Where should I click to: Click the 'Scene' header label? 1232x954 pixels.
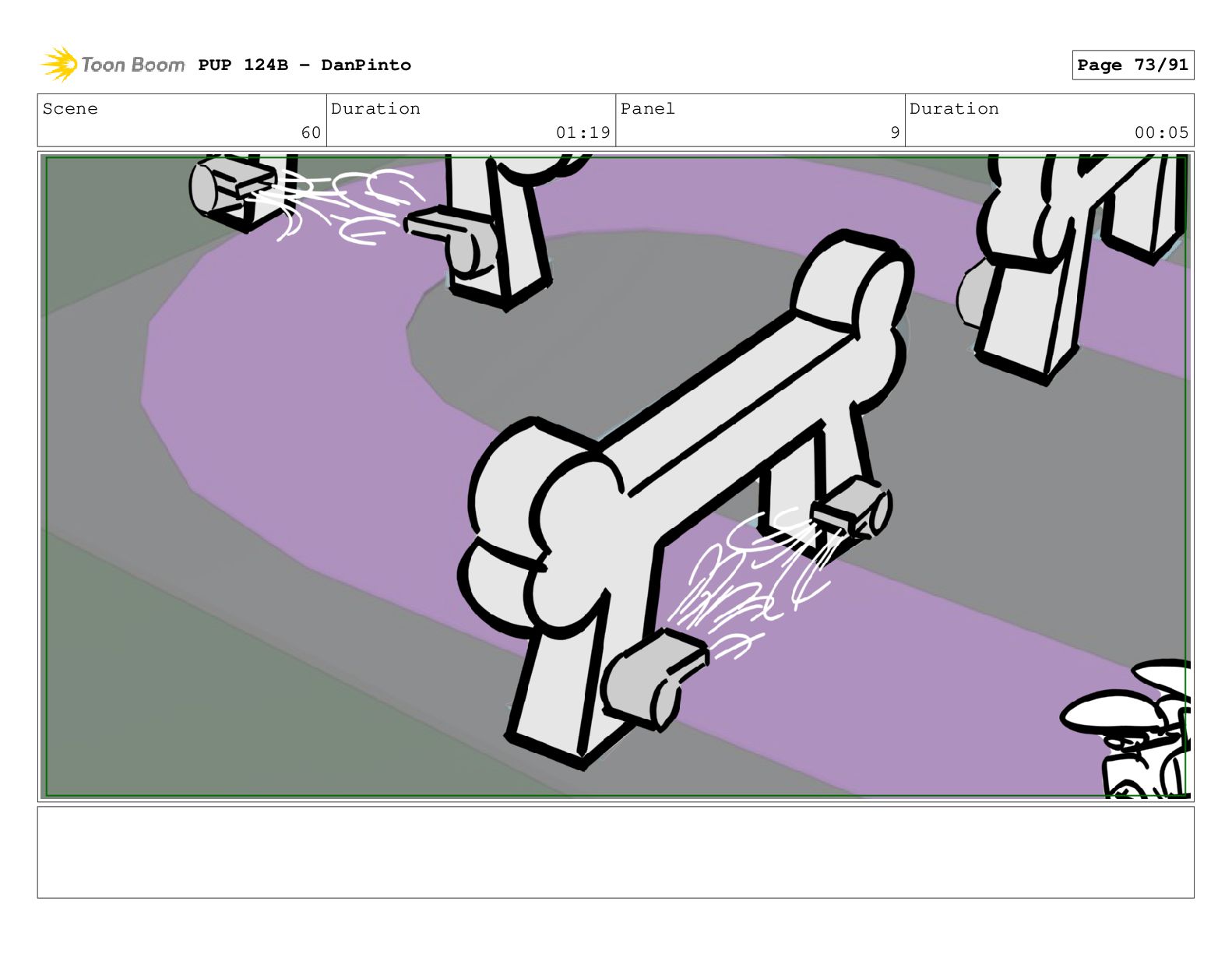(70, 108)
